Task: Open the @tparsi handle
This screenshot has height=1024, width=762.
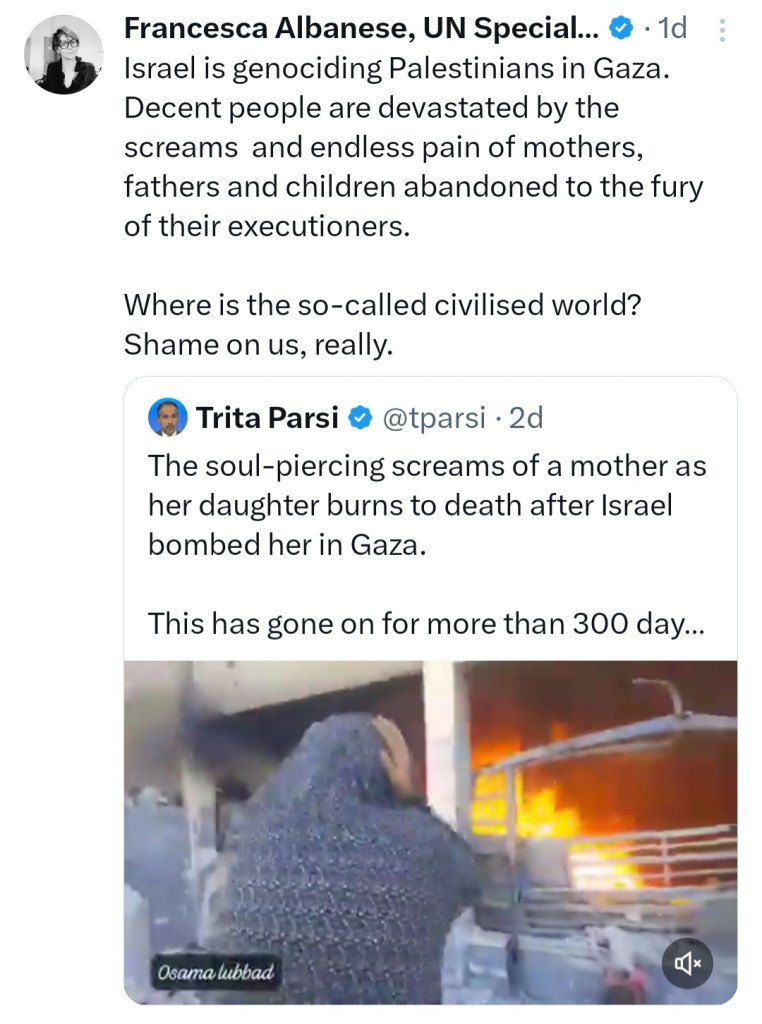Action: [435, 418]
